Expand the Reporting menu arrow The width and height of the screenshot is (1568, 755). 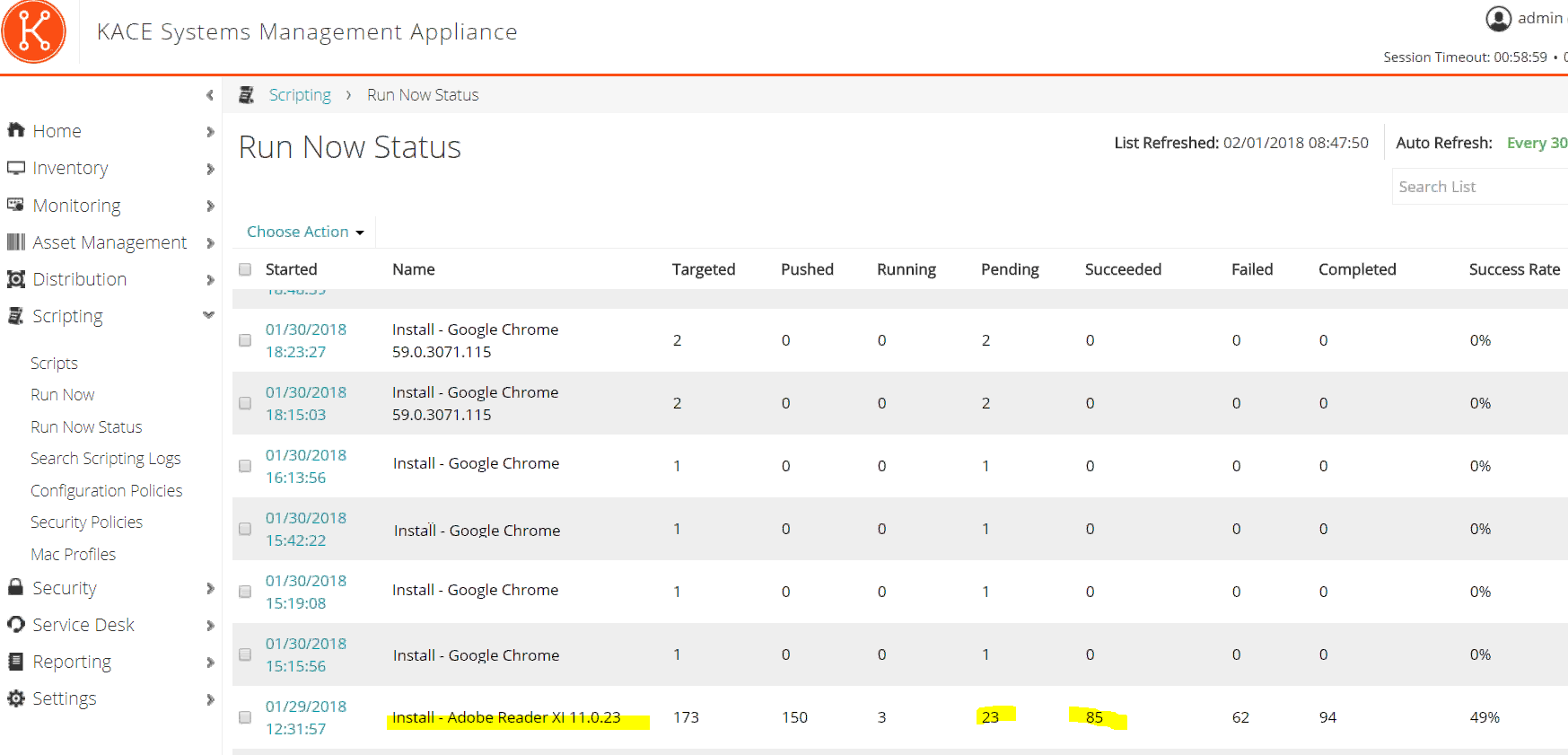click(x=210, y=663)
